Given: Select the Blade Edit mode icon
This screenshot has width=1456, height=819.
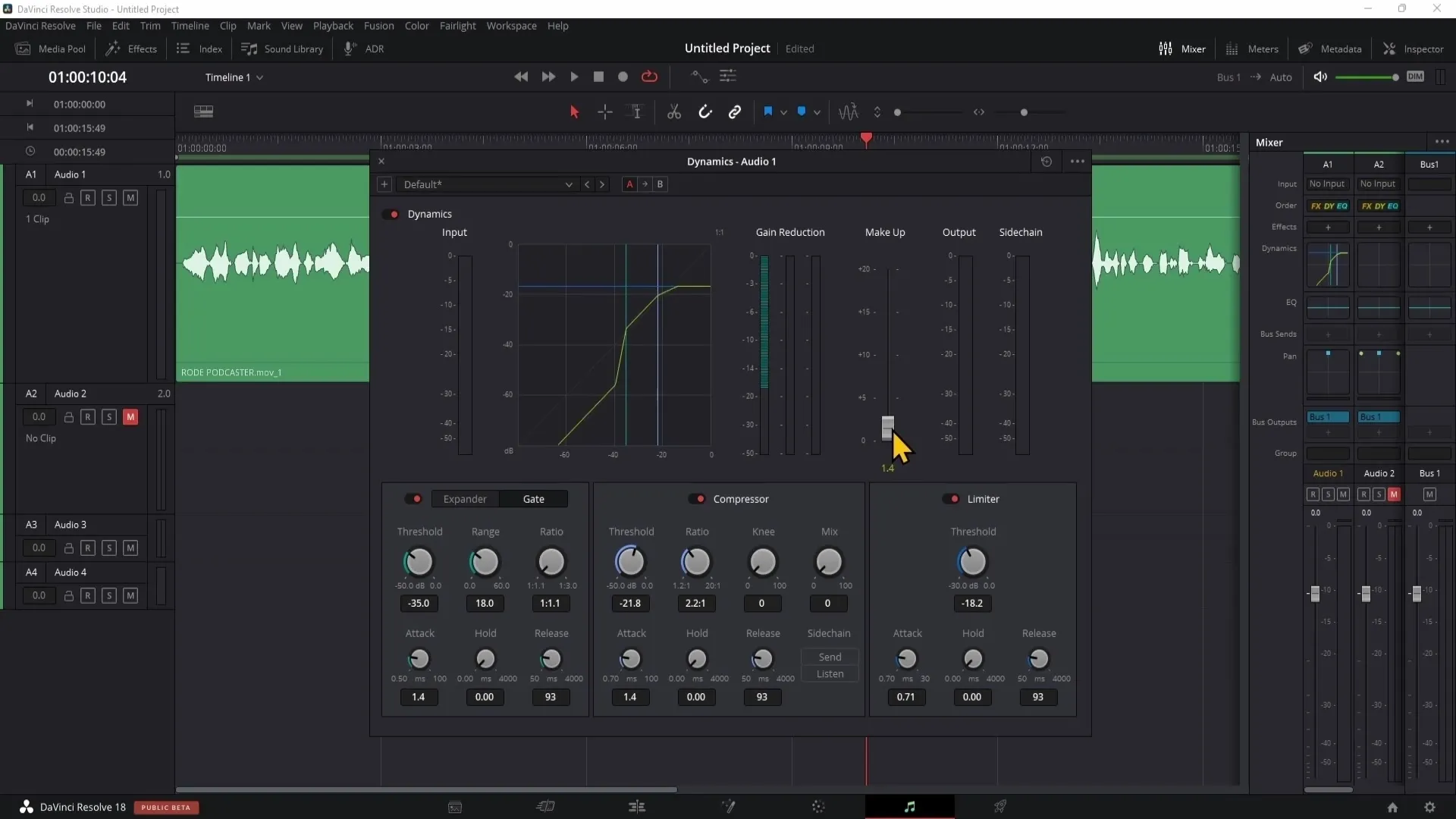Looking at the screenshot, I should [x=674, y=111].
